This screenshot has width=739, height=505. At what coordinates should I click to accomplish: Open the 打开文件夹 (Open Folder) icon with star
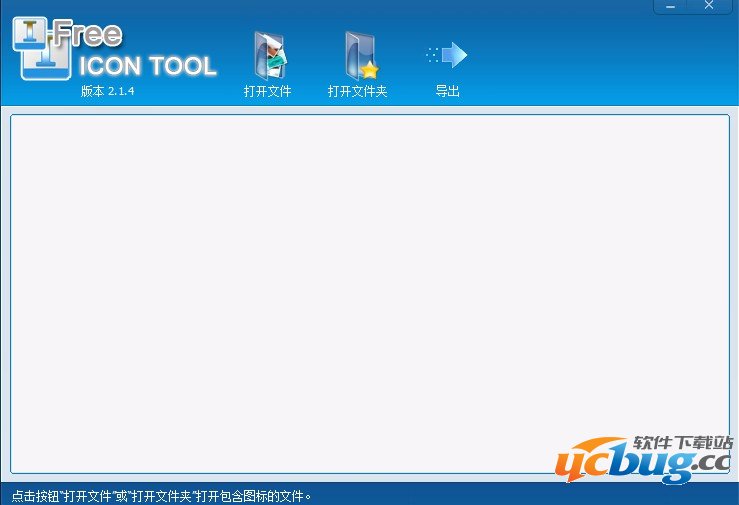point(361,57)
